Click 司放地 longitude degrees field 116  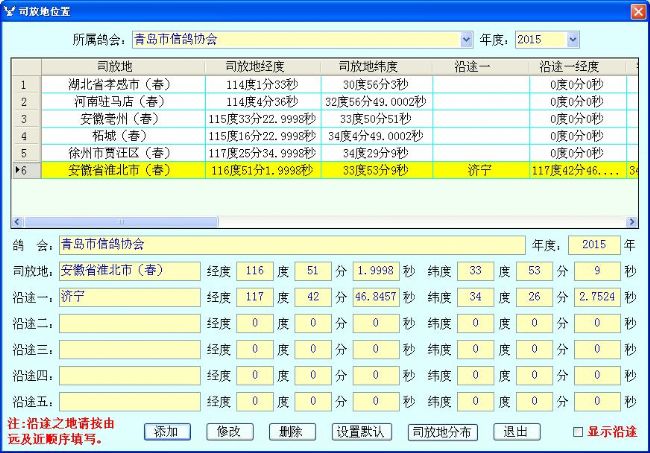tap(255, 271)
